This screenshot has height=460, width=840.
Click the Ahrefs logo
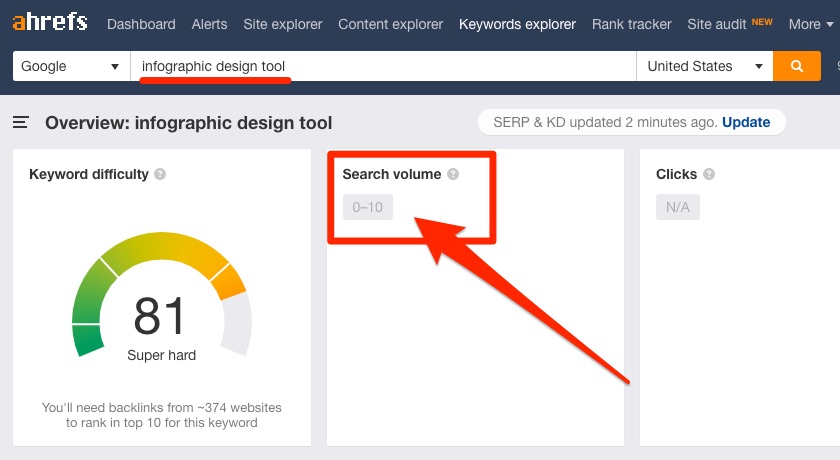pyautogui.click(x=50, y=22)
